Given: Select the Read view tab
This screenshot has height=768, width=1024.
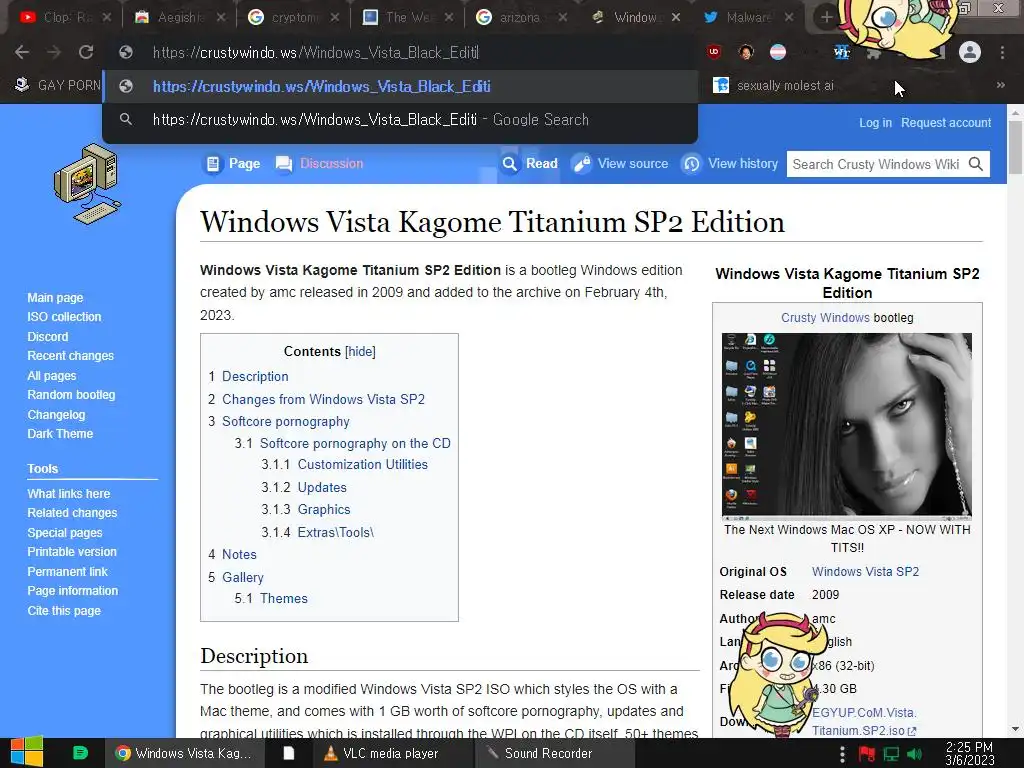Looking at the screenshot, I should pyautogui.click(x=530, y=163).
